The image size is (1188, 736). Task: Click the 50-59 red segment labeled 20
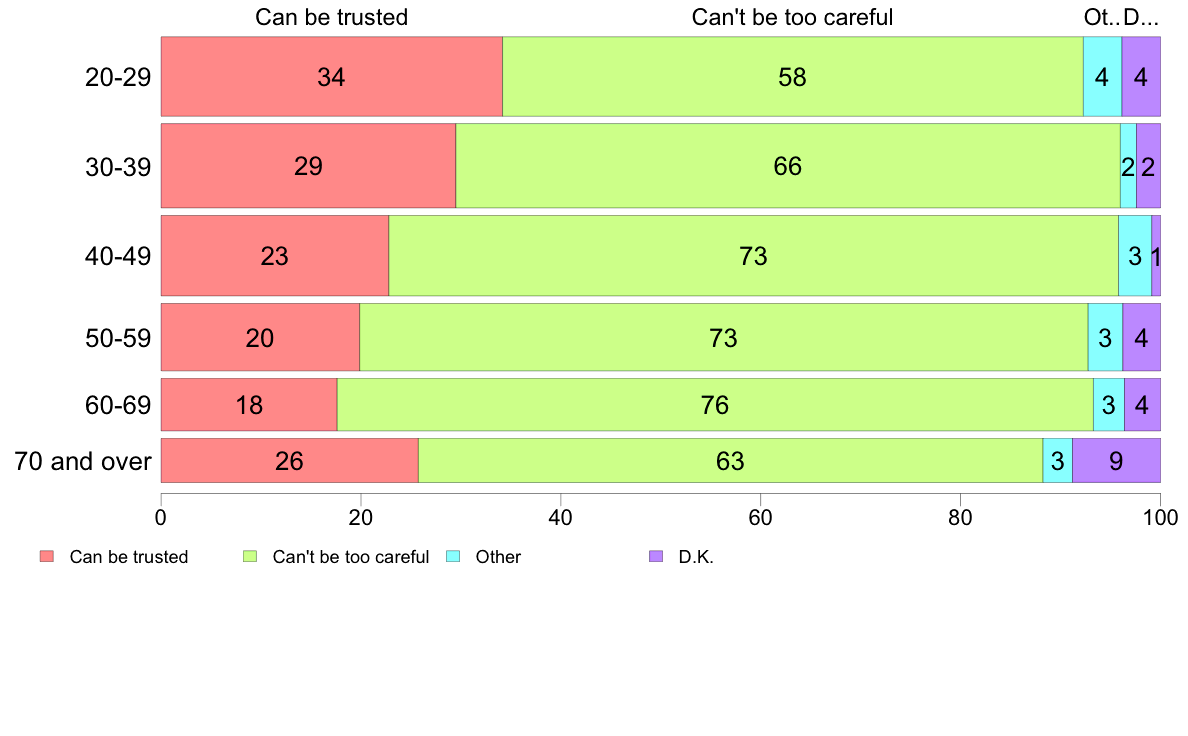(x=260, y=337)
